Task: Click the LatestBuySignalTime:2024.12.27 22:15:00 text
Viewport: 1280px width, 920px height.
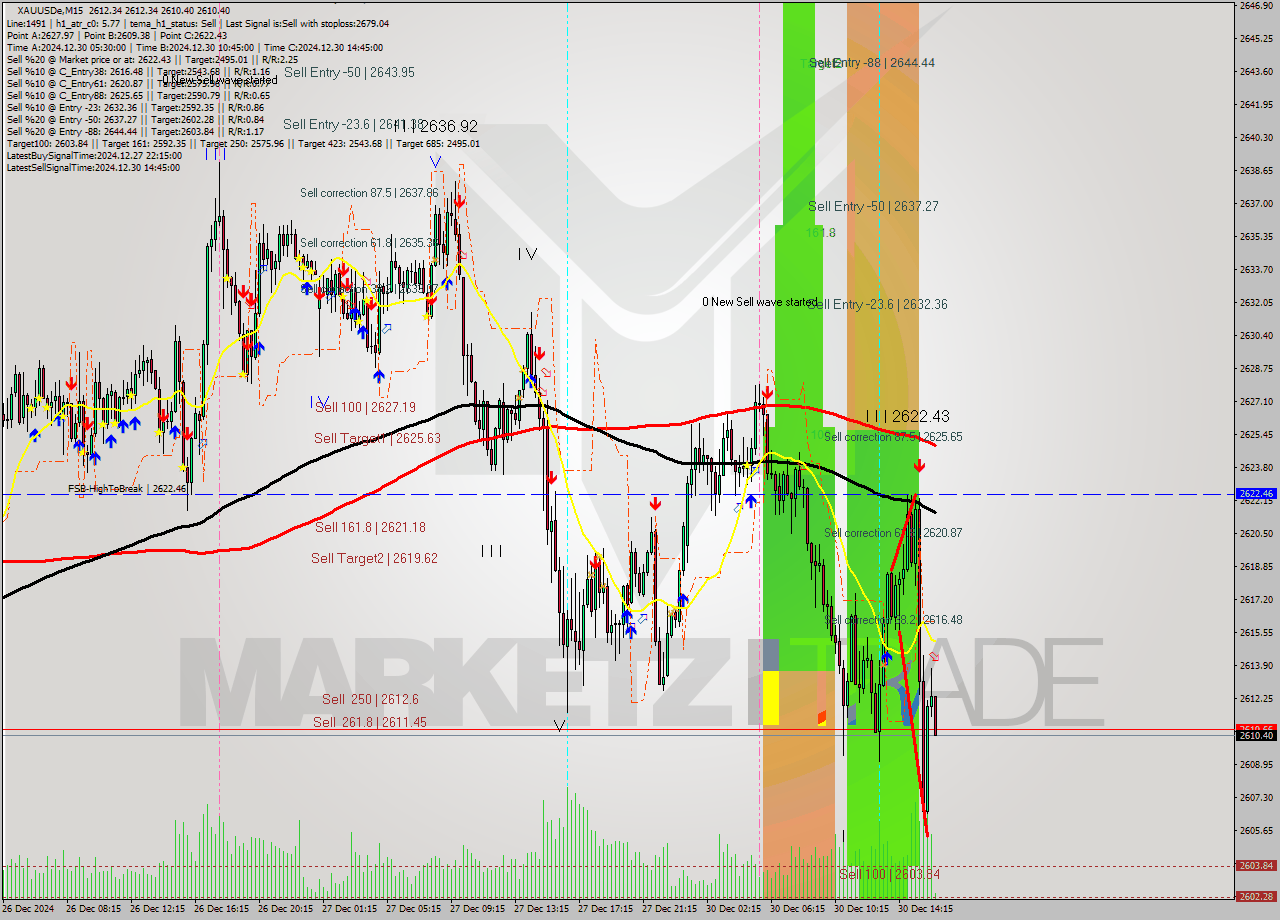Action: pyautogui.click(x=94, y=156)
